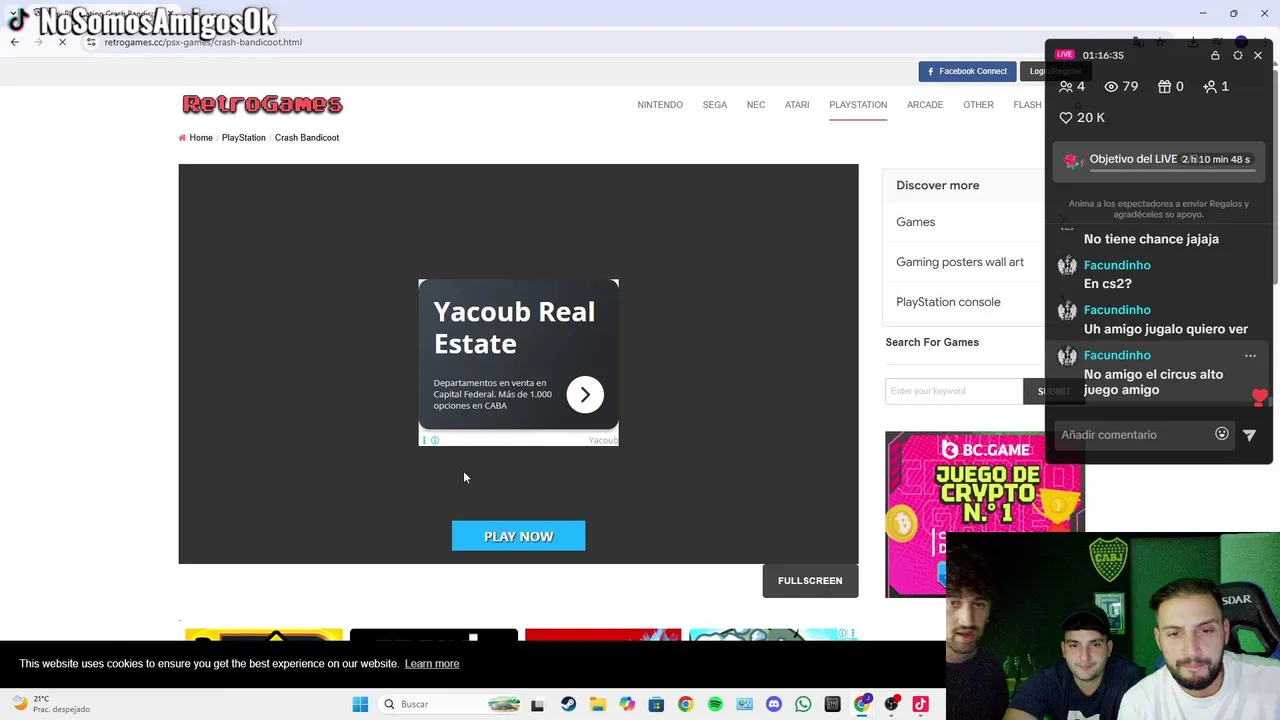This screenshot has width=1280, height=720.
Task: Click the gifts counter icon
Action: (1165, 87)
